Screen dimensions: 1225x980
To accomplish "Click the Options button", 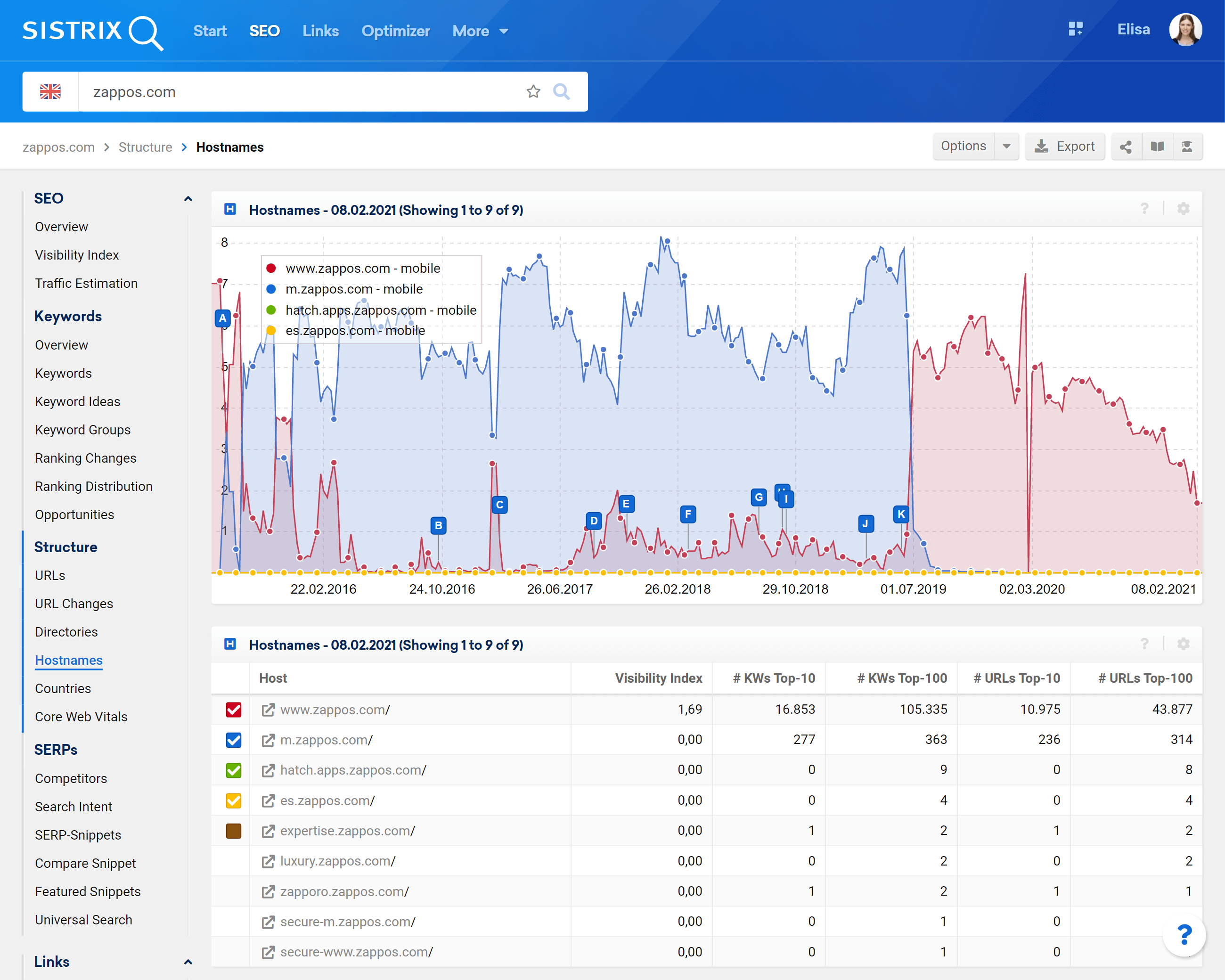I will 964,147.
